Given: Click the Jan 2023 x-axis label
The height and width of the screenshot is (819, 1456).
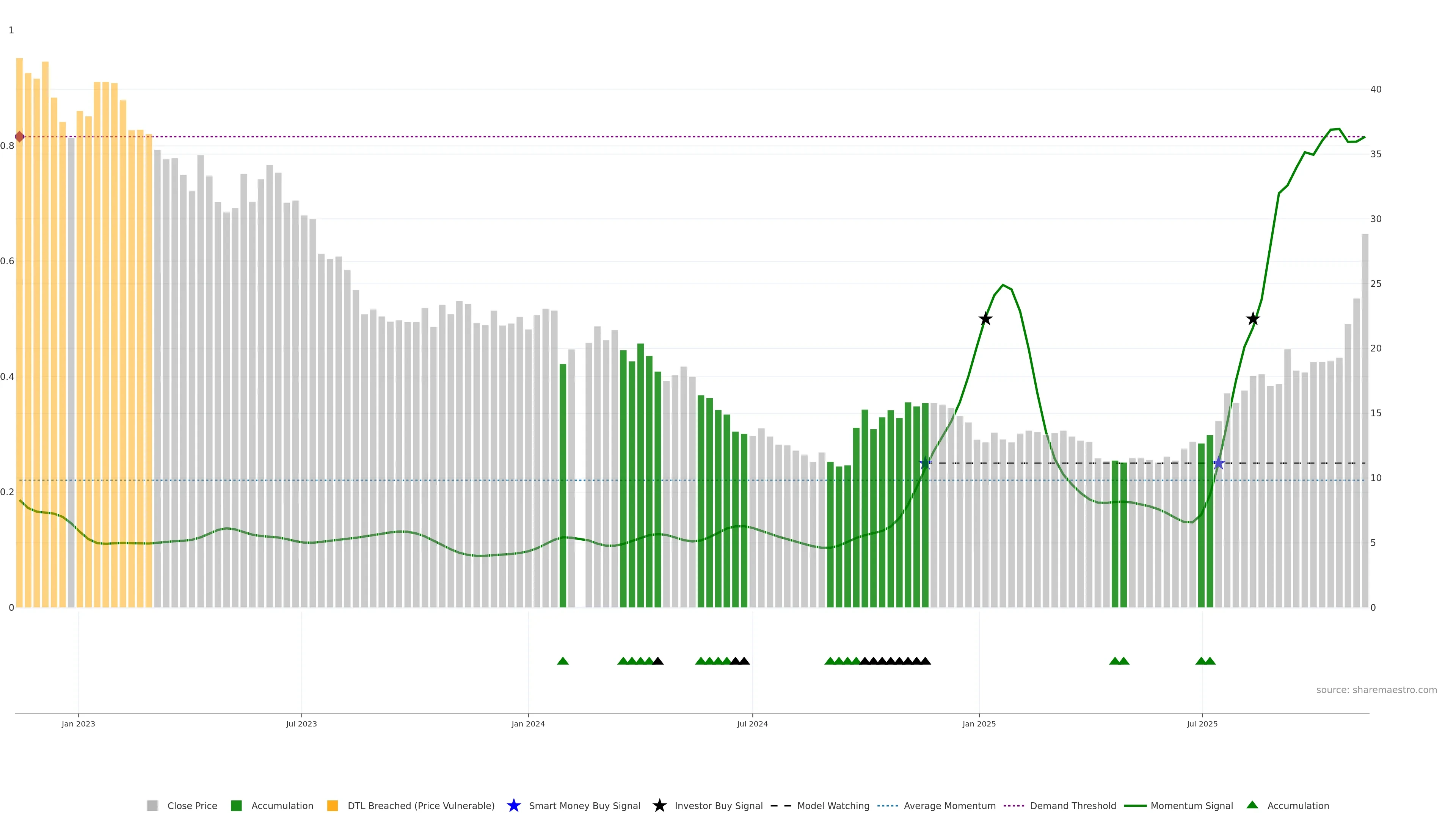Looking at the screenshot, I should (78, 723).
